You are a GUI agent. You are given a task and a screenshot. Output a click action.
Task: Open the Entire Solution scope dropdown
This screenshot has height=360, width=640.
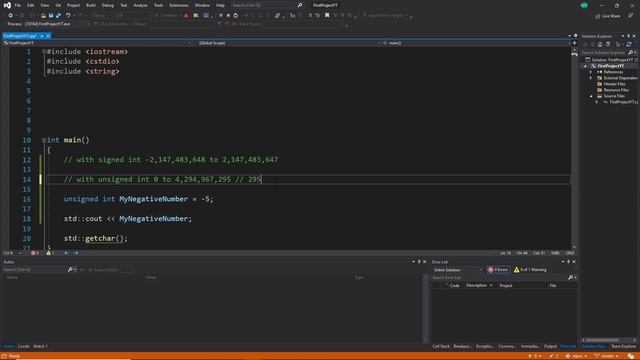pyautogui.click(x=458, y=270)
